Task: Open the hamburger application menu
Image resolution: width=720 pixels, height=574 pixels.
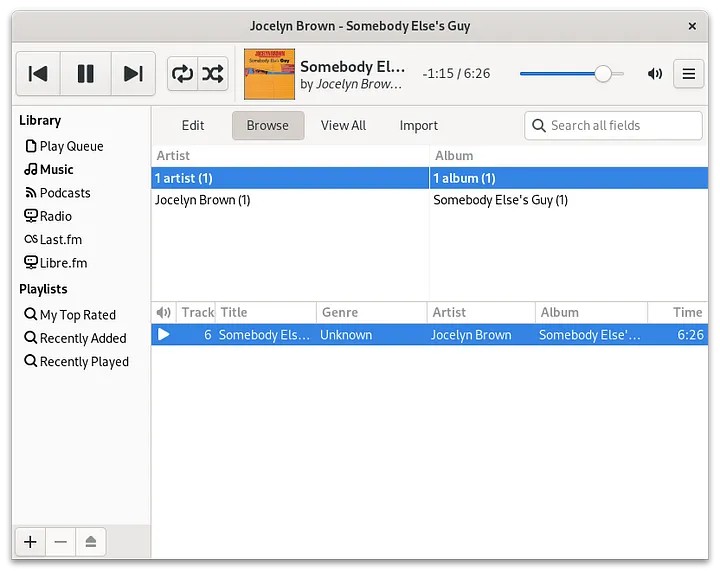Action: click(x=688, y=73)
